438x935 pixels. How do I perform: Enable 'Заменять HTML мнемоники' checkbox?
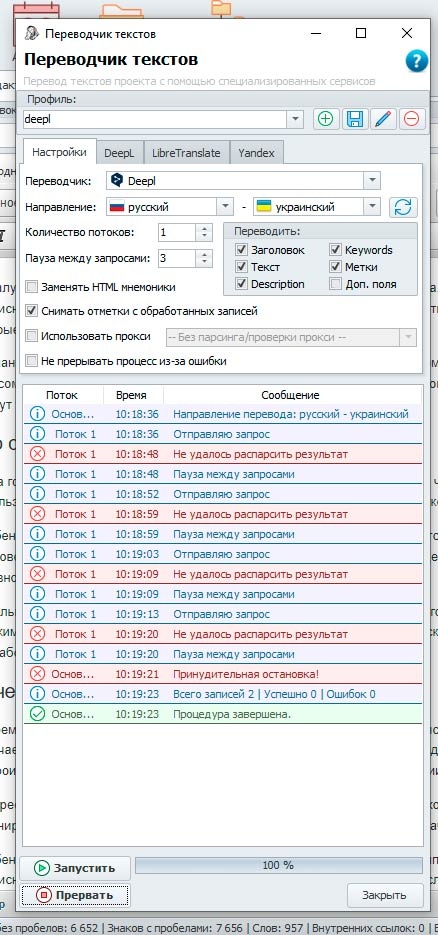(32, 287)
